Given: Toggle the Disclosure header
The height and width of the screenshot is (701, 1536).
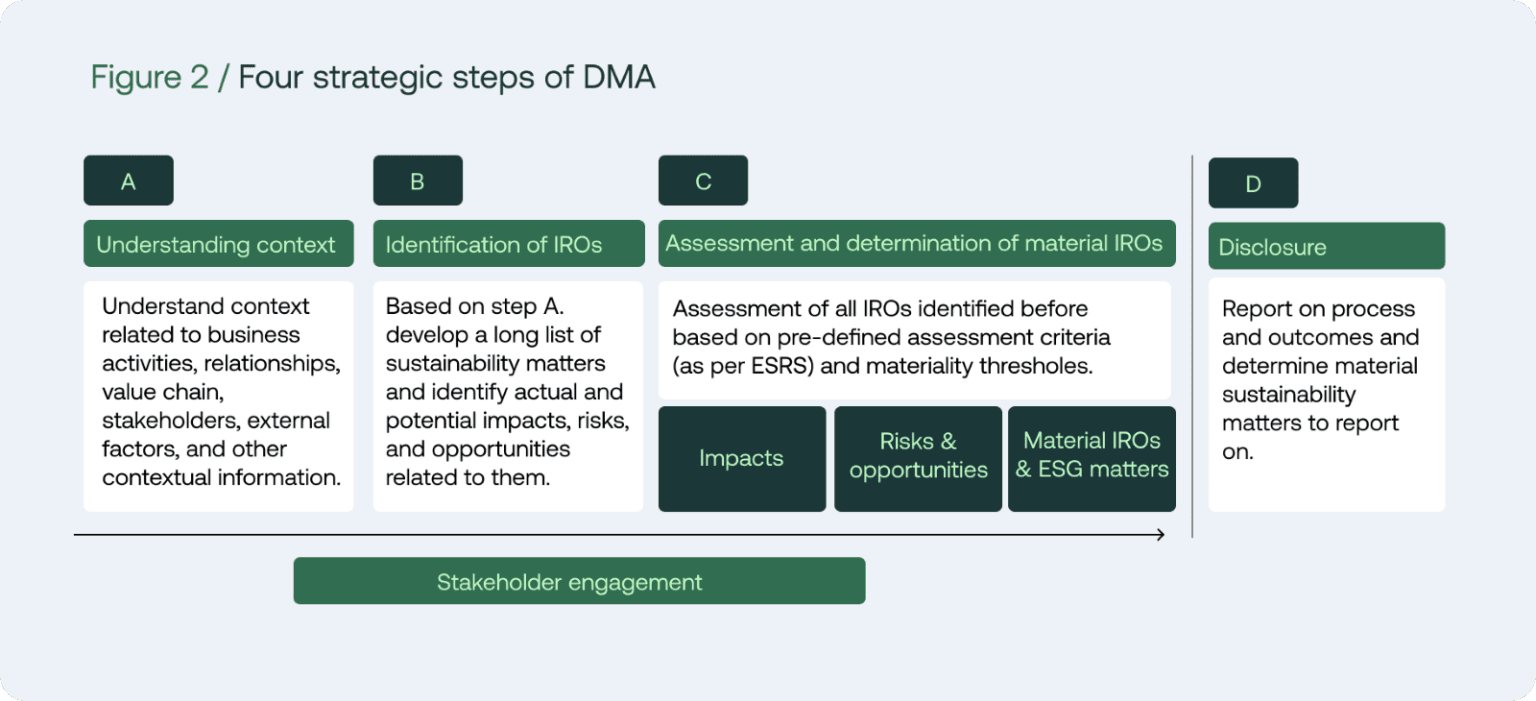Looking at the screenshot, I should 1326,246.
